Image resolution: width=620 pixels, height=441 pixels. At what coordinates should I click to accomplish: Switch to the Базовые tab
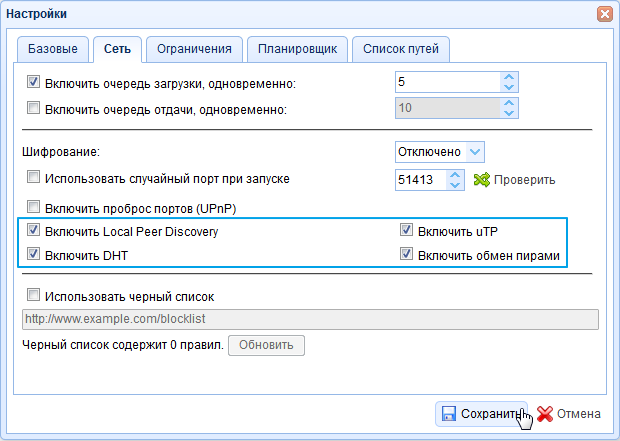[53, 48]
